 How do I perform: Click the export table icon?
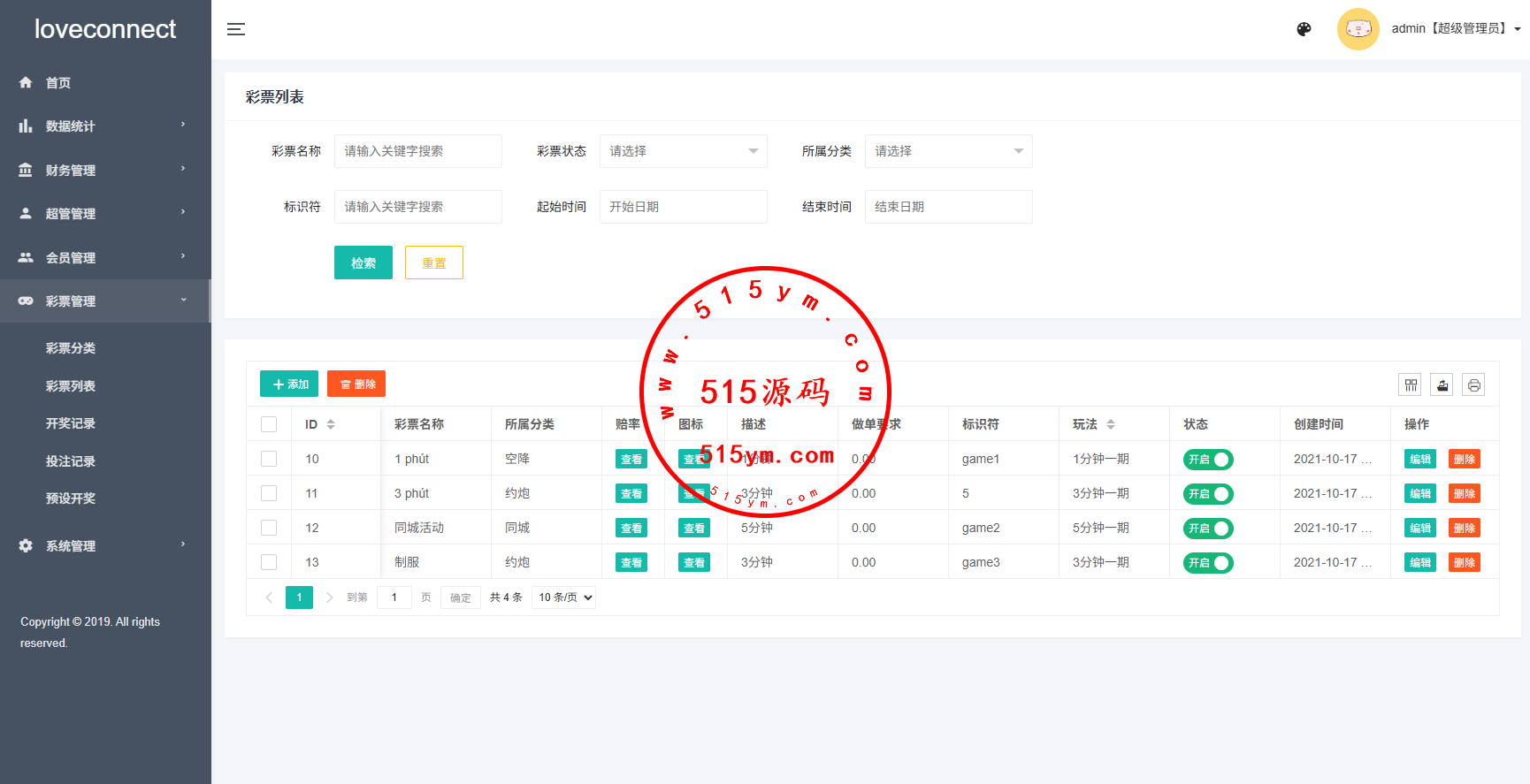coord(1442,384)
